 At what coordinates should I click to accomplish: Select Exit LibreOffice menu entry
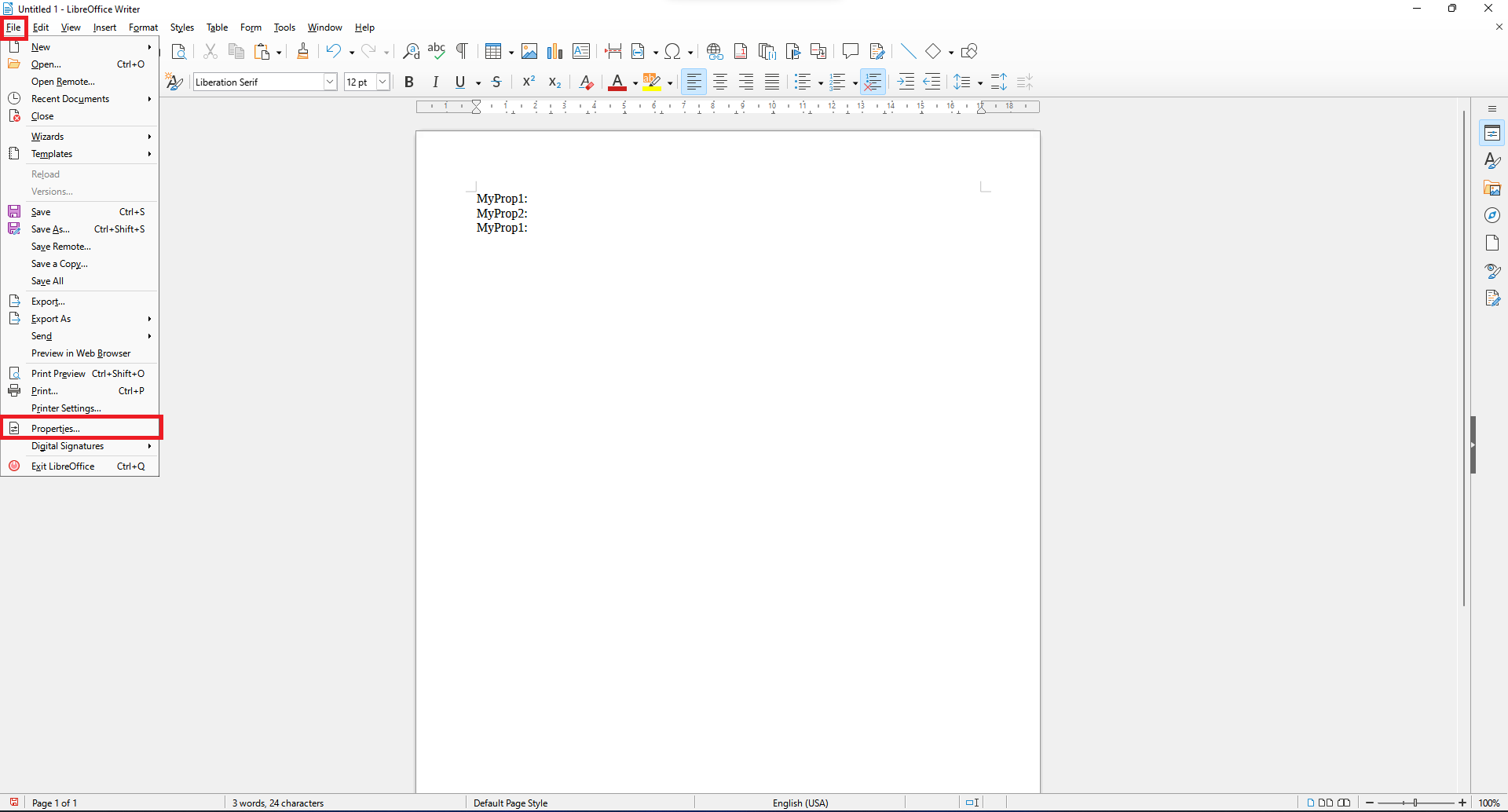click(80, 466)
